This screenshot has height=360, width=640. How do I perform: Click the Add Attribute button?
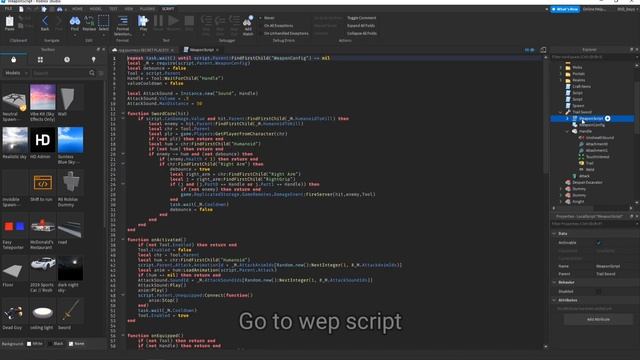click(598, 320)
